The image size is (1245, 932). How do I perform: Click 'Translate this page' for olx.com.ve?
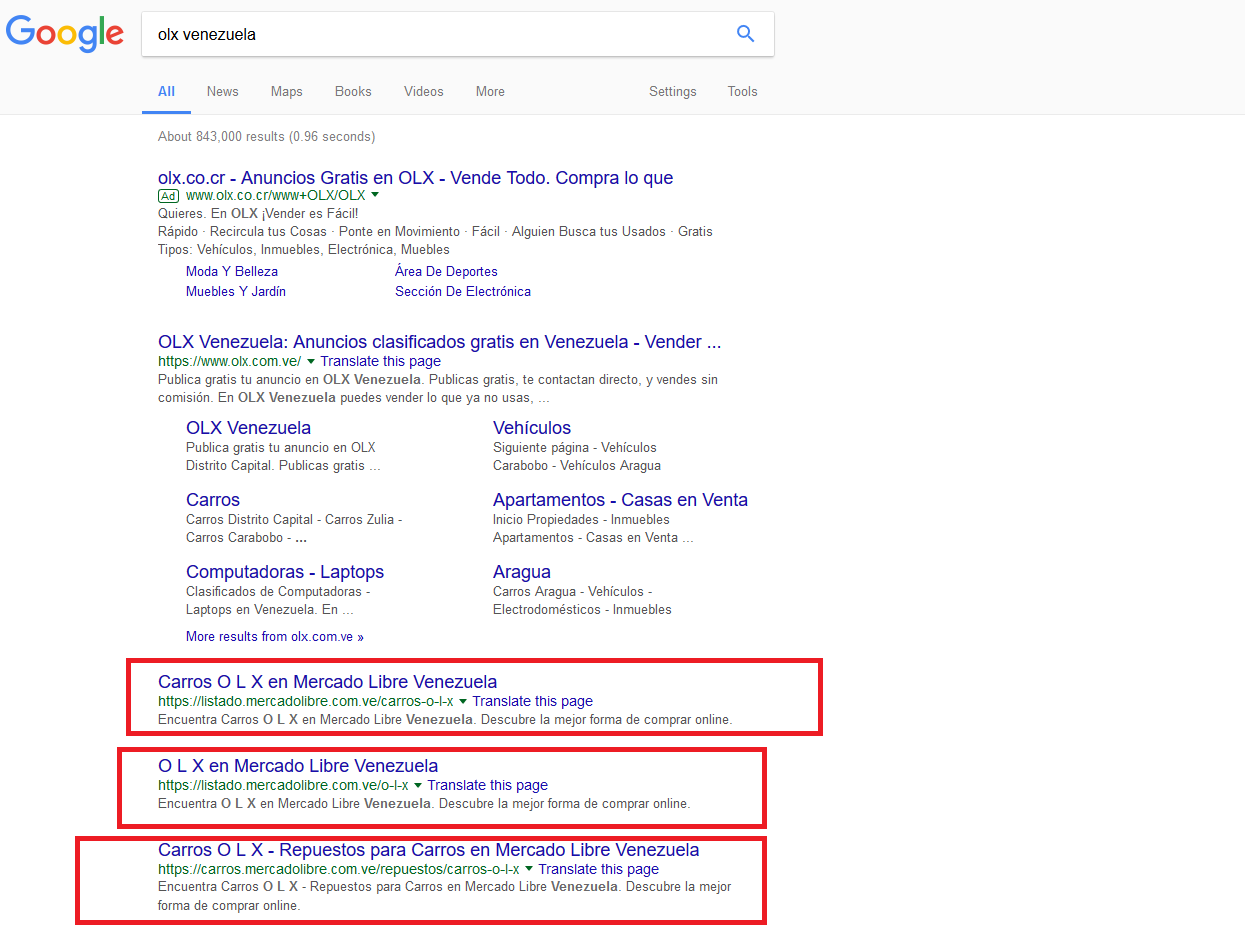coord(381,361)
